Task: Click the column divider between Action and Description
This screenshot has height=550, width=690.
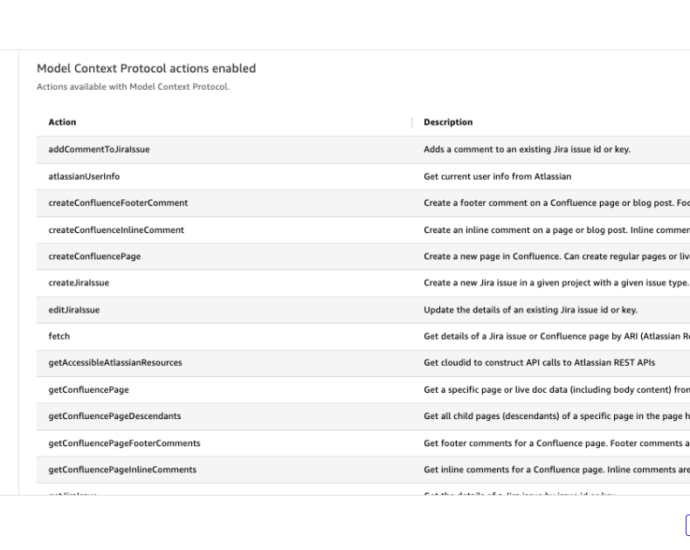Action: (412, 122)
